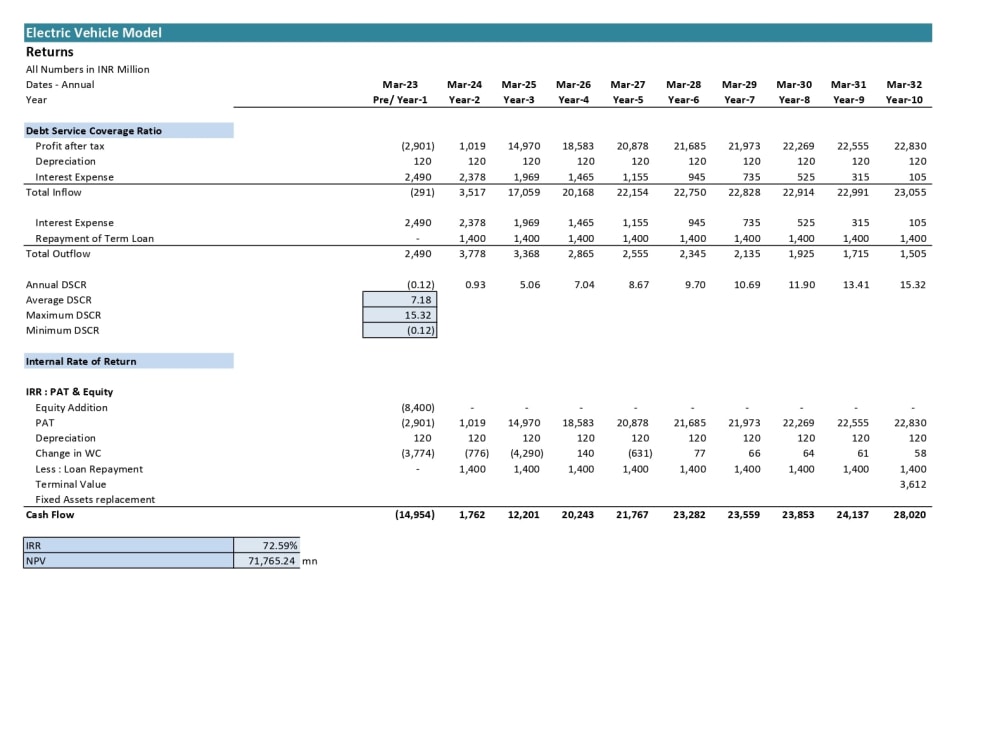Click Fixed Assets replacement row label
Image resolution: width=1000 pixels, height=750 pixels.
(95, 500)
